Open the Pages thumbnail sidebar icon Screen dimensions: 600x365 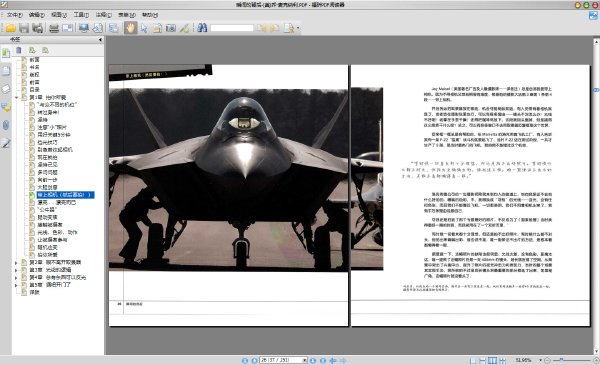pos(6,71)
